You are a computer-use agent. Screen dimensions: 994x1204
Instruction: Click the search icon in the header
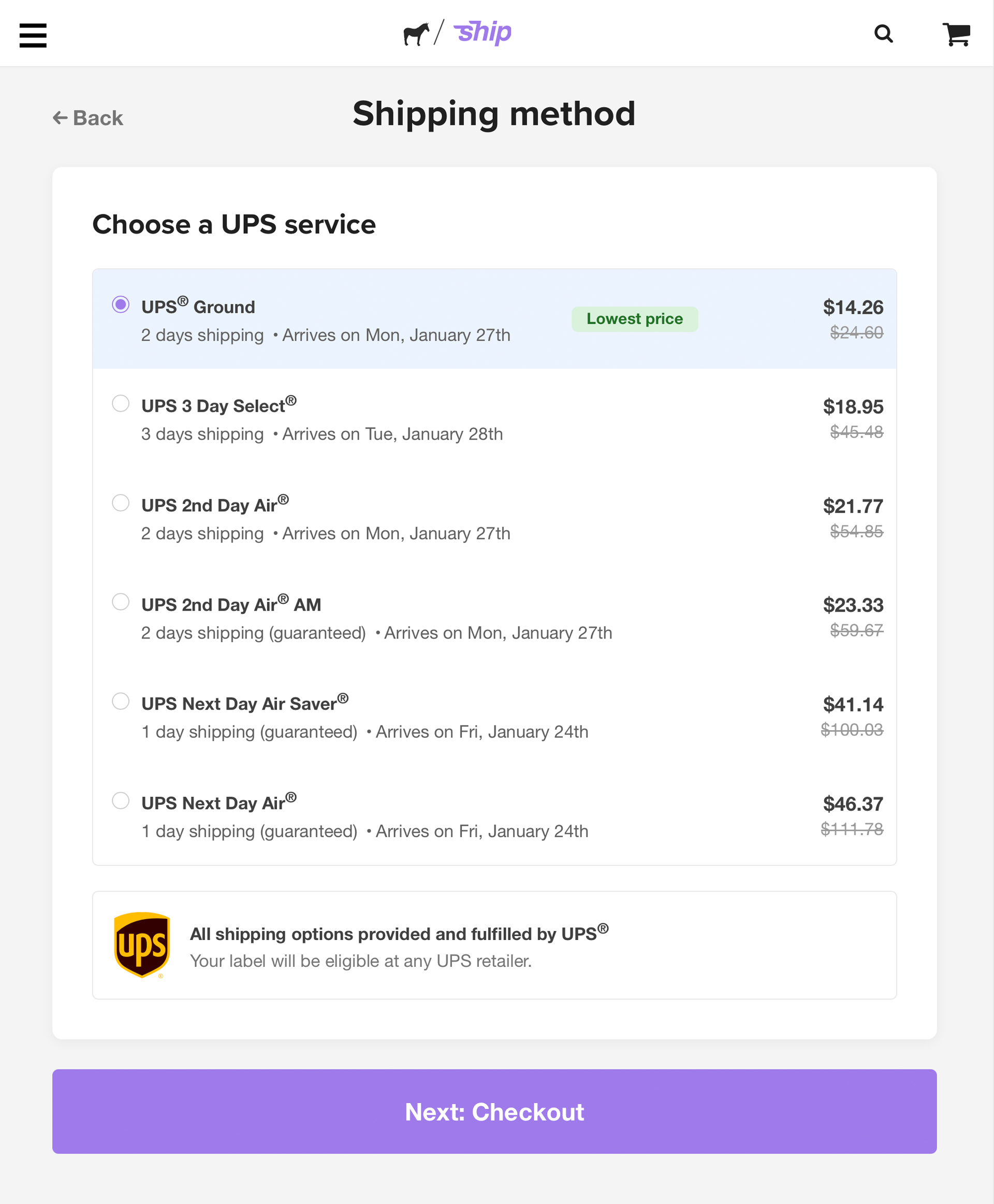884,34
